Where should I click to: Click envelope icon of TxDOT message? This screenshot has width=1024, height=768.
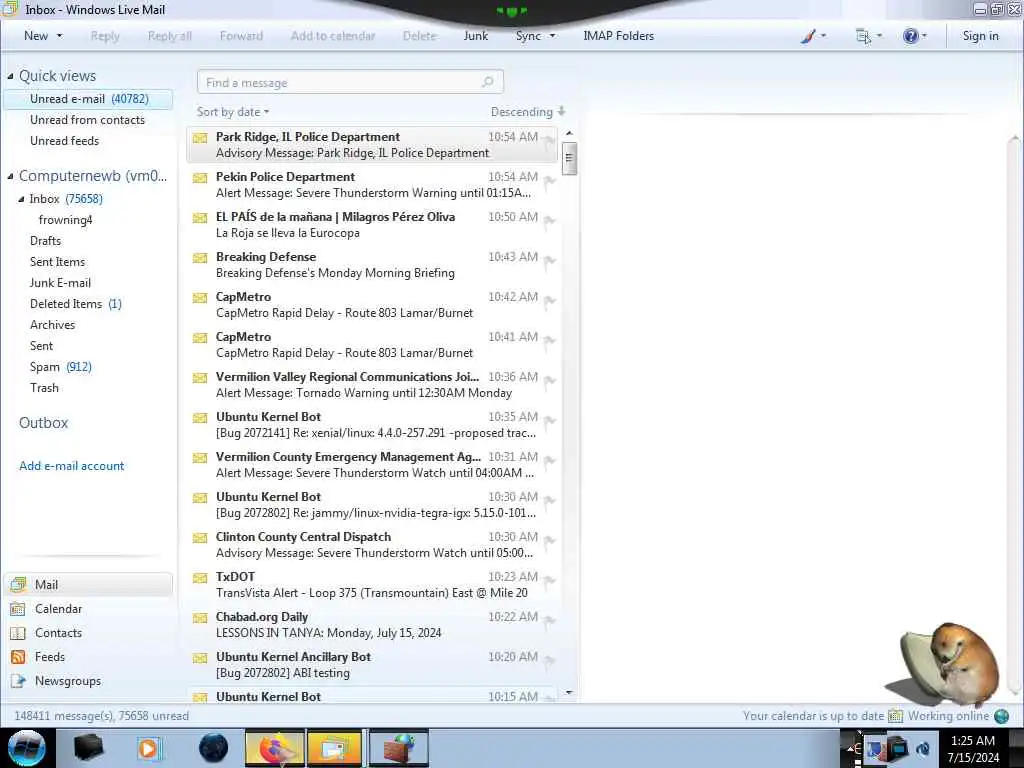(200, 578)
